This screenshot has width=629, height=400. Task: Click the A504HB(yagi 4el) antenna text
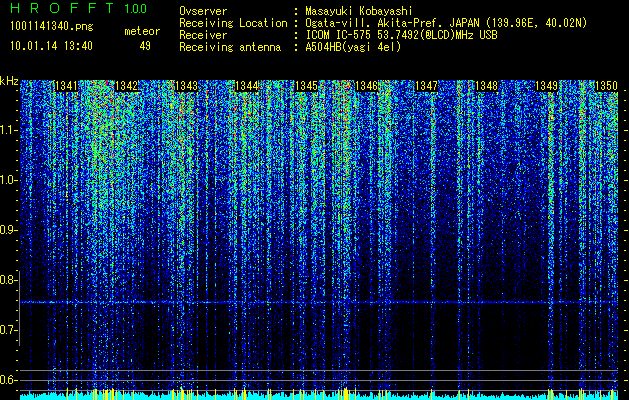[353, 47]
